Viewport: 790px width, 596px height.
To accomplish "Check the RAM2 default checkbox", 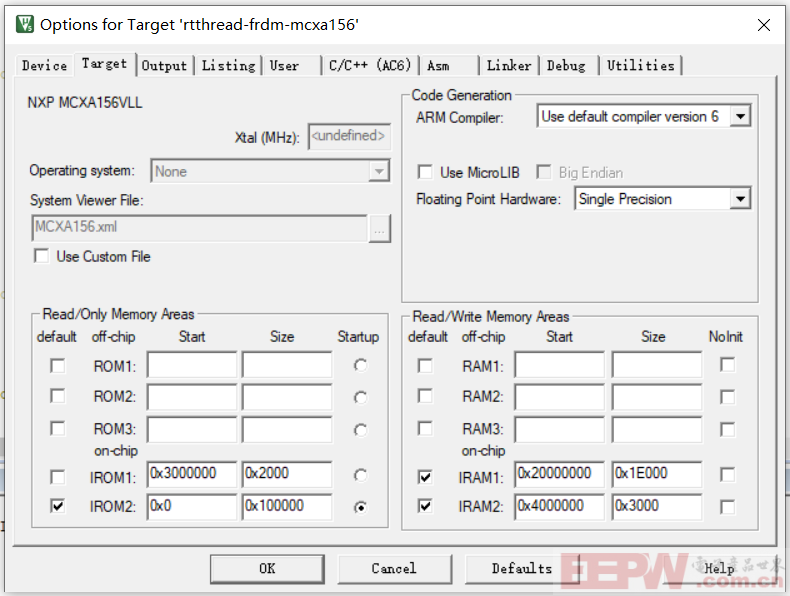I will click(x=425, y=396).
